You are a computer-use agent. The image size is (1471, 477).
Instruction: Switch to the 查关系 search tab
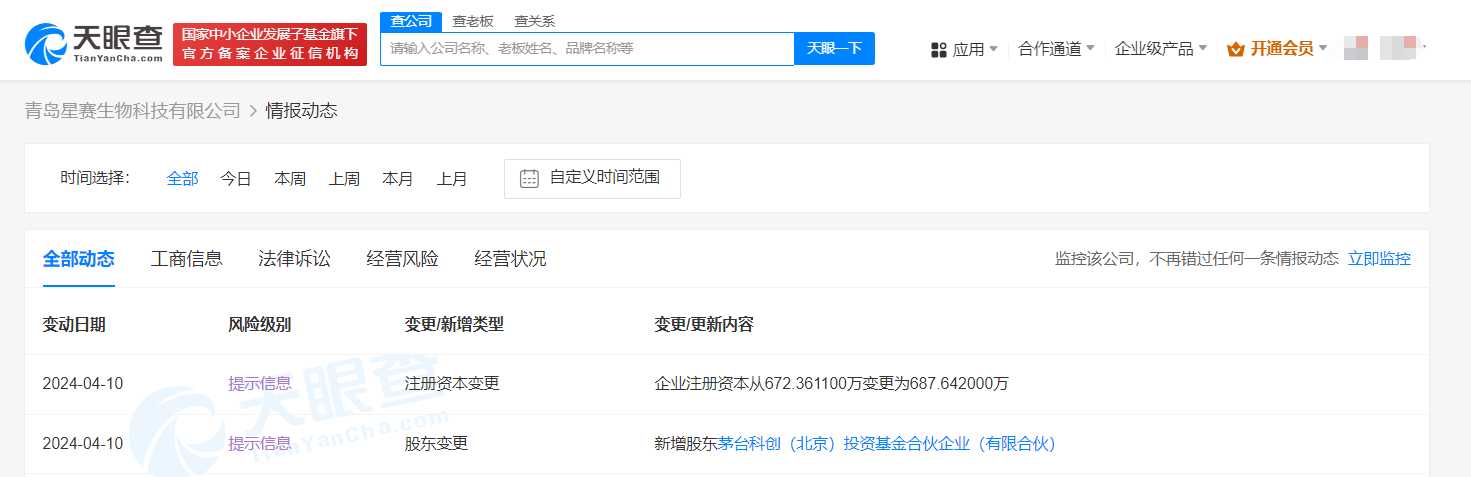pyautogui.click(x=534, y=21)
